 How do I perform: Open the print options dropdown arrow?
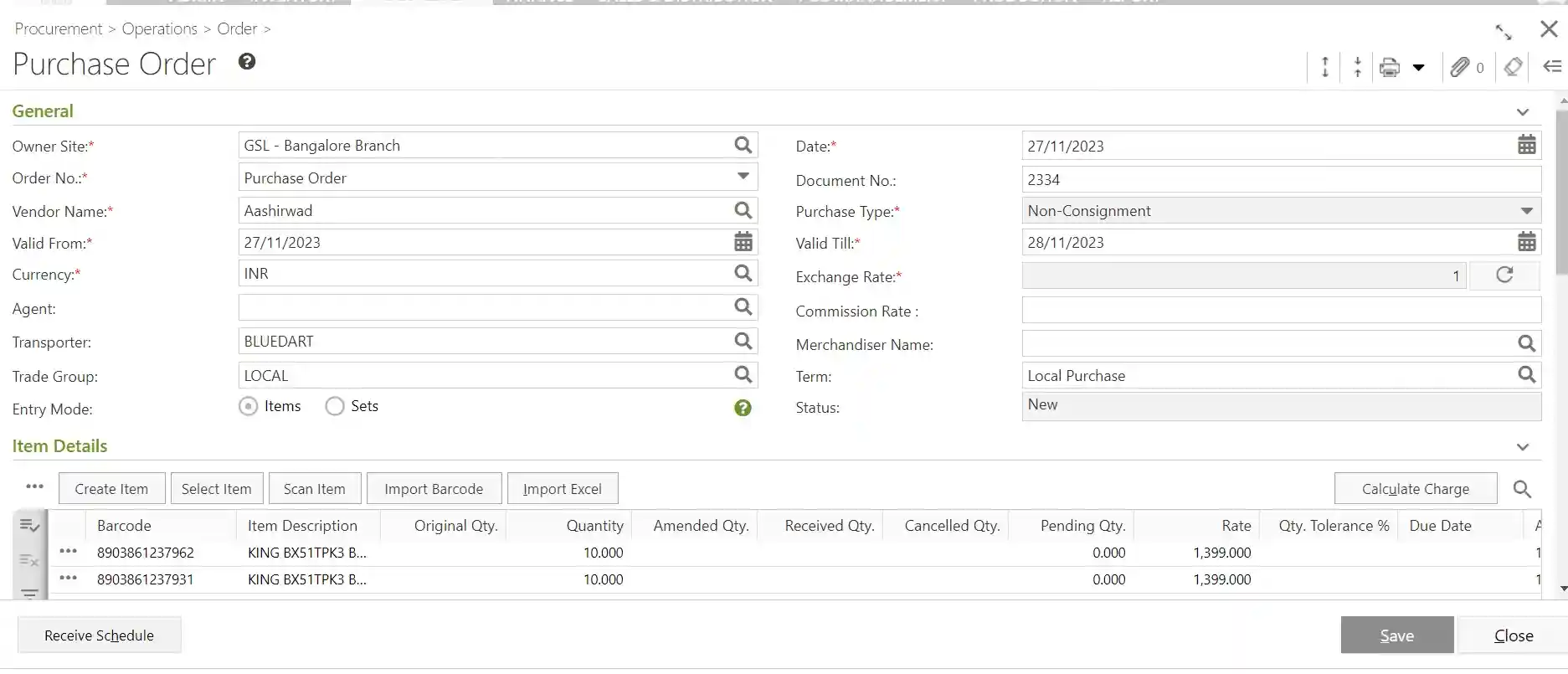1419,67
